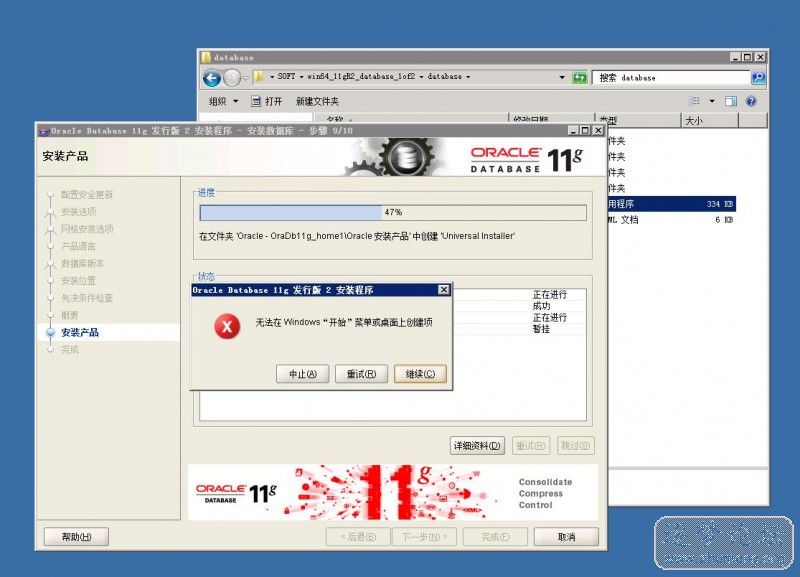This screenshot has width=800, height=577.
Task: Click the Forward arrow in Explorer window
Action: click(x=232, y=78)
